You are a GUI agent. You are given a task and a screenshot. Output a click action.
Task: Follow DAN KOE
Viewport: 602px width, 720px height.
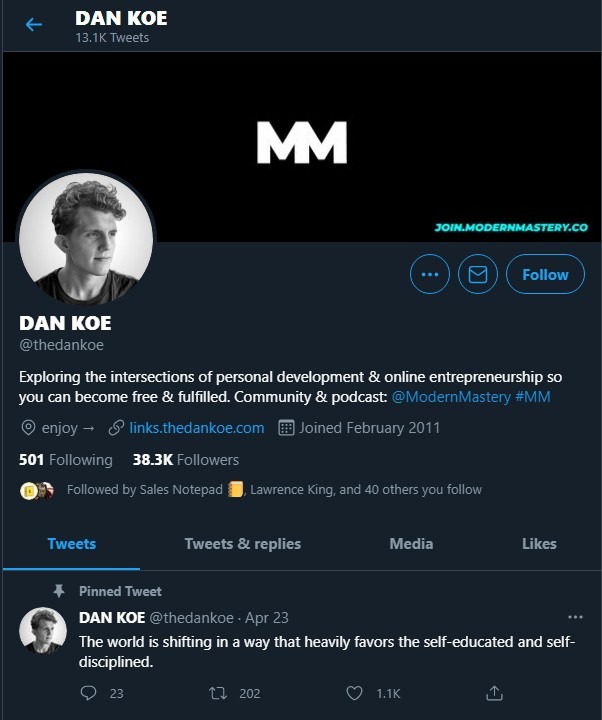544,274
